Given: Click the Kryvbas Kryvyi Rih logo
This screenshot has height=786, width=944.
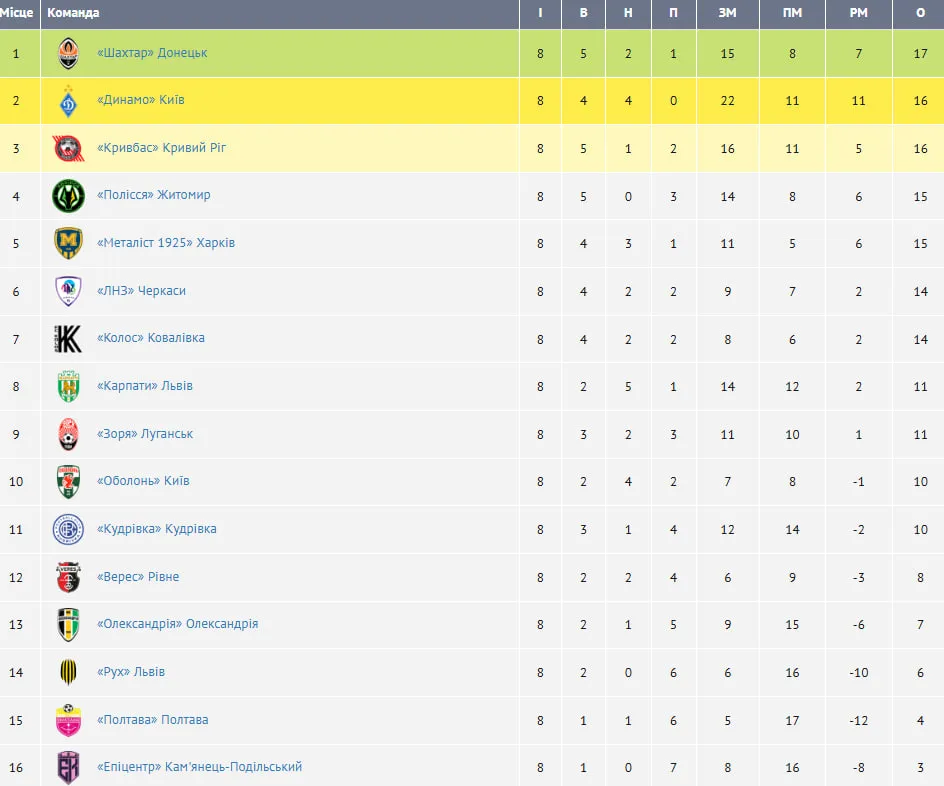Looking at the screenshot, I should pyautogui.click(x=68, y=148).
